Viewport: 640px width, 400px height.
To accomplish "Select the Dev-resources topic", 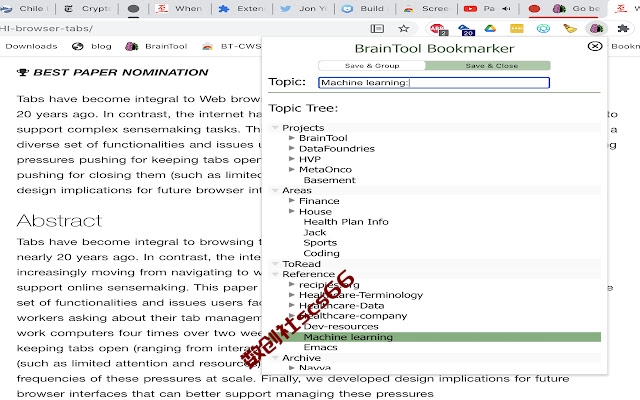I will click(341, 327).
